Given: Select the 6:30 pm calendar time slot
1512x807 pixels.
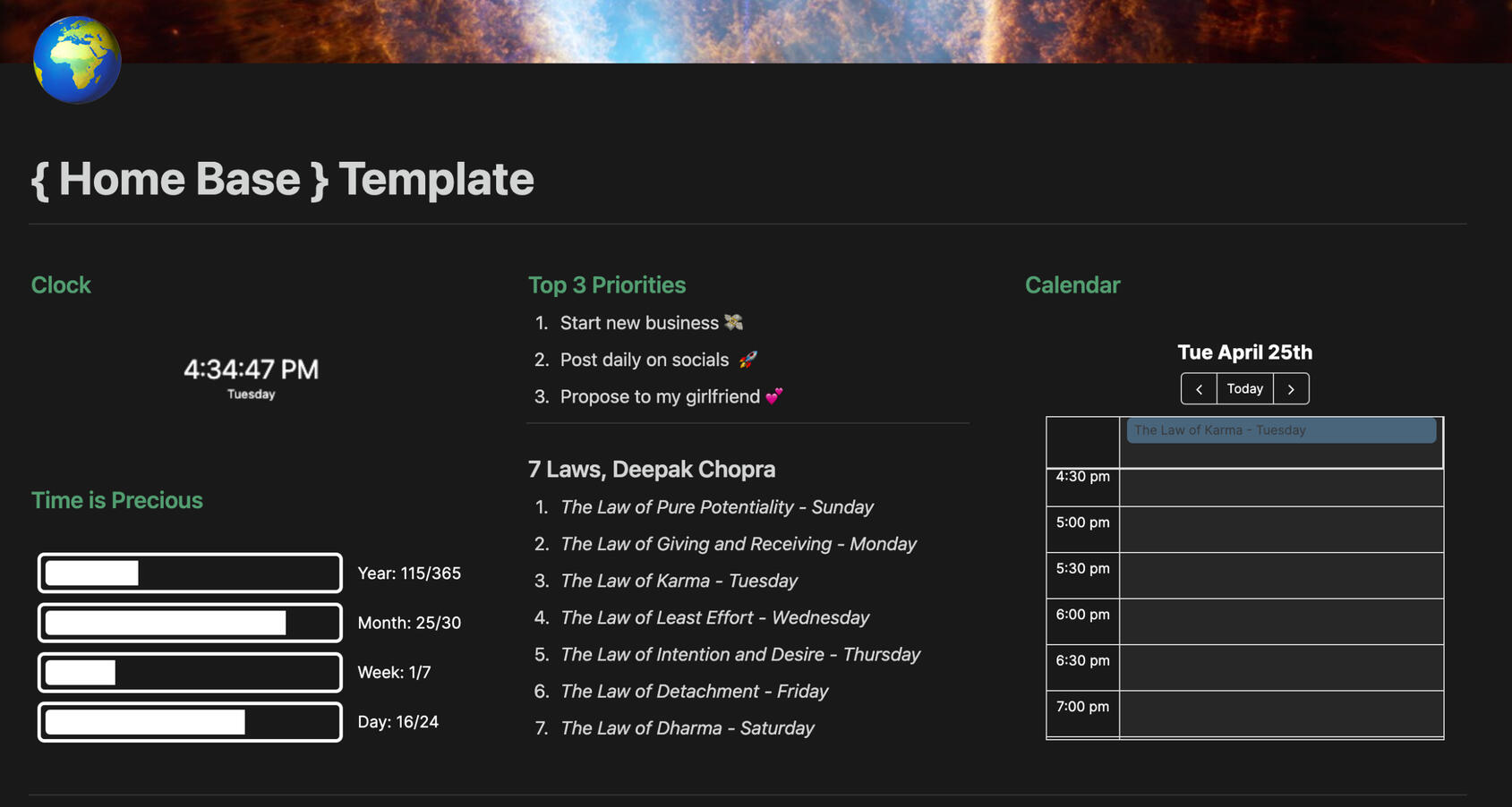Looking at the screenshot, I should (1280, 667).
